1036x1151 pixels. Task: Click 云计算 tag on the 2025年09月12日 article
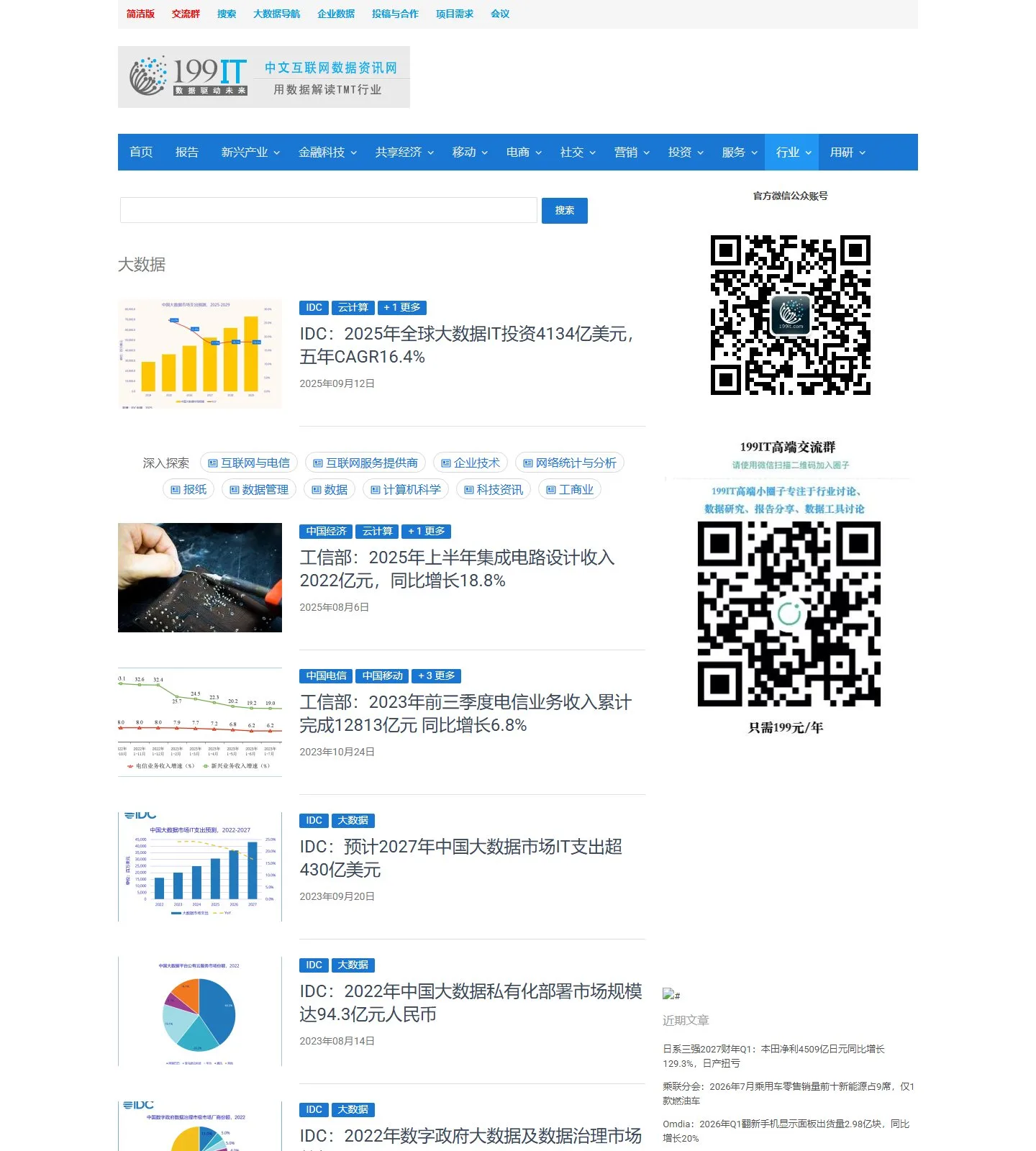[353, 308]
